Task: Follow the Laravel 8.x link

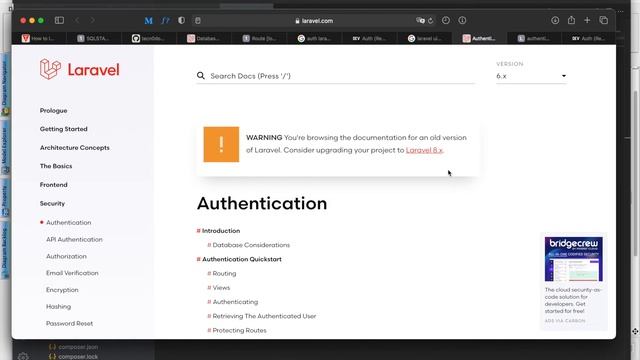Action: tap(424, 150)
